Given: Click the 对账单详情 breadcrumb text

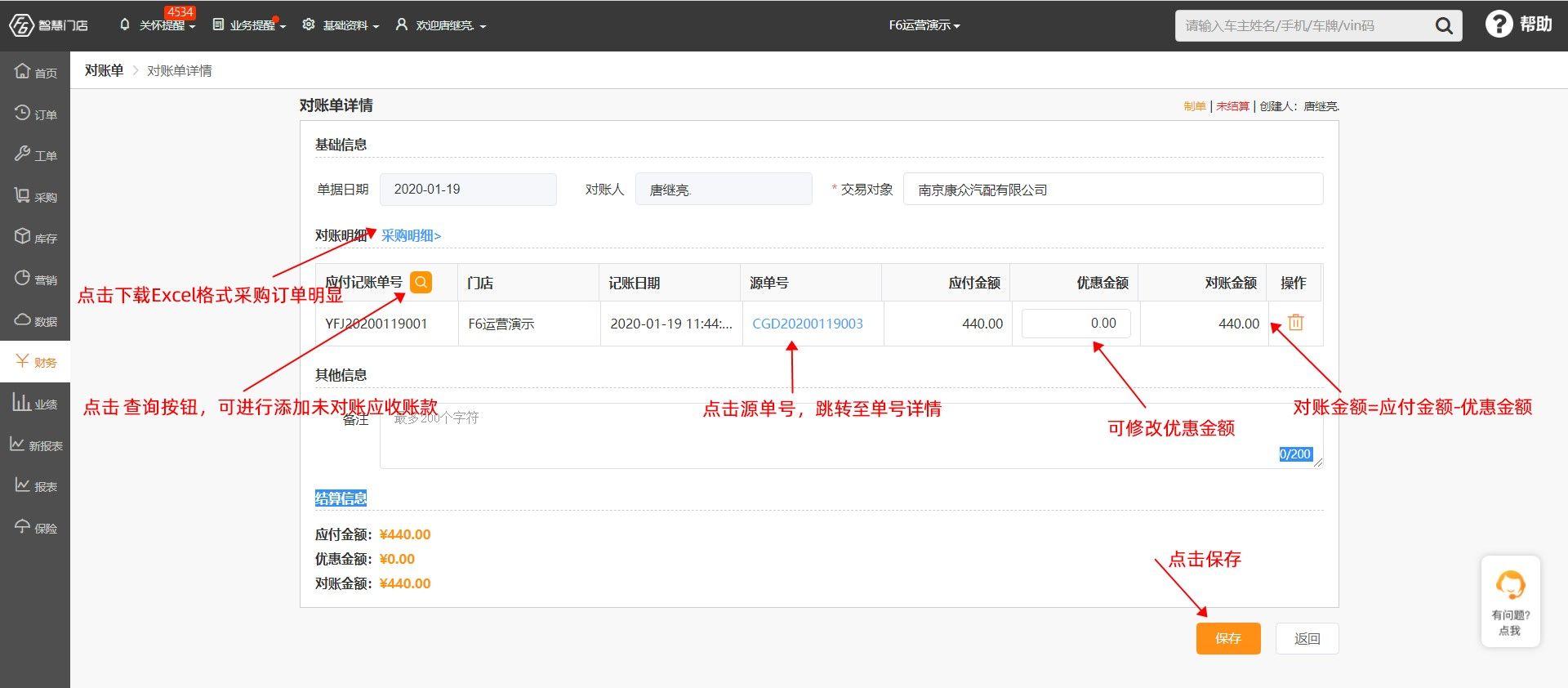Looking at the screenshot, I should (179, 71).
